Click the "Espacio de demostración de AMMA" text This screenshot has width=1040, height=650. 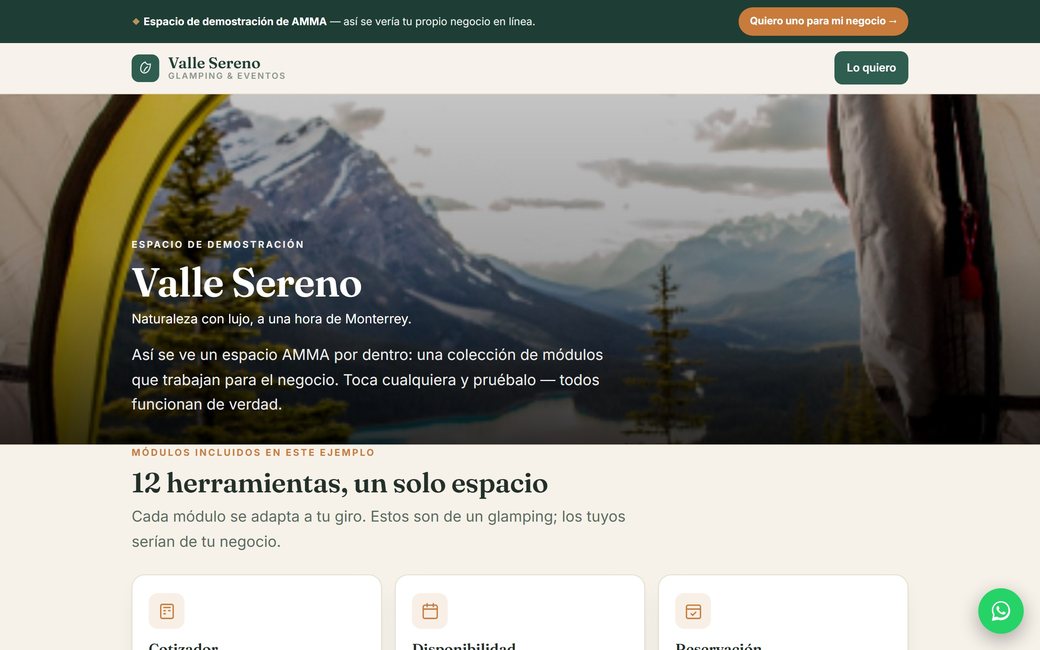pyautogui.click(x=235, y=21)
